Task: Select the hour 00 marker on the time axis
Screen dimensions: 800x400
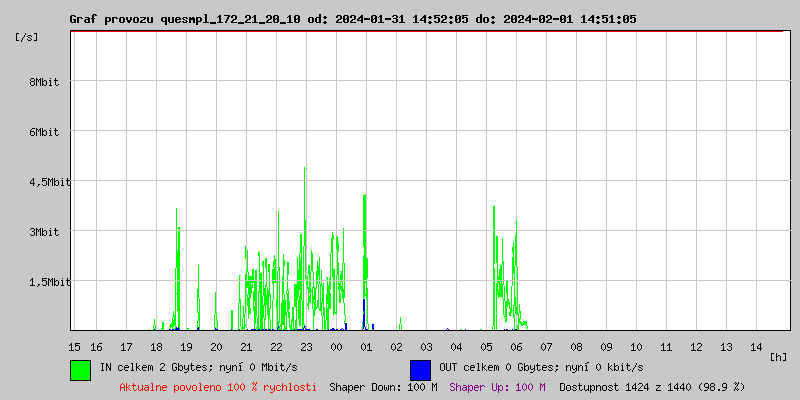Action: click(x=336, y=346)
